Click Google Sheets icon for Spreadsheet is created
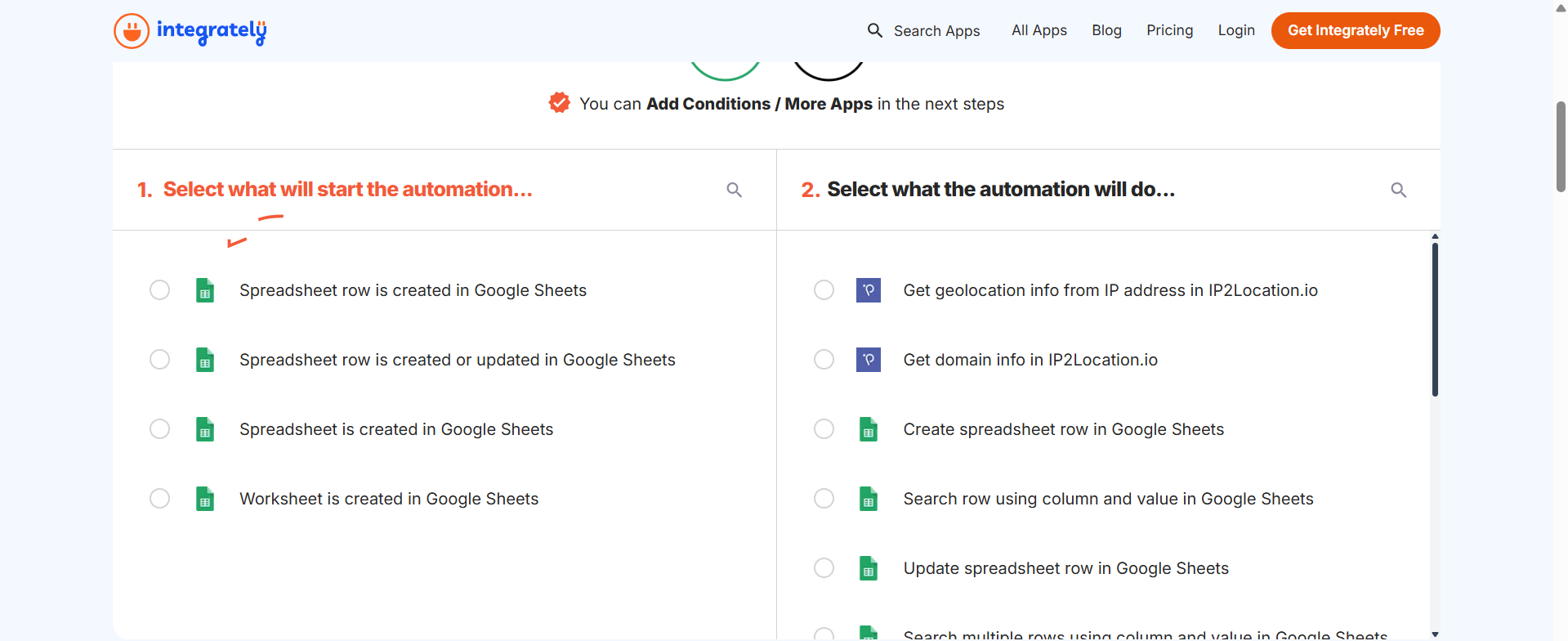The image size is (1568, 641). point(205,429)
